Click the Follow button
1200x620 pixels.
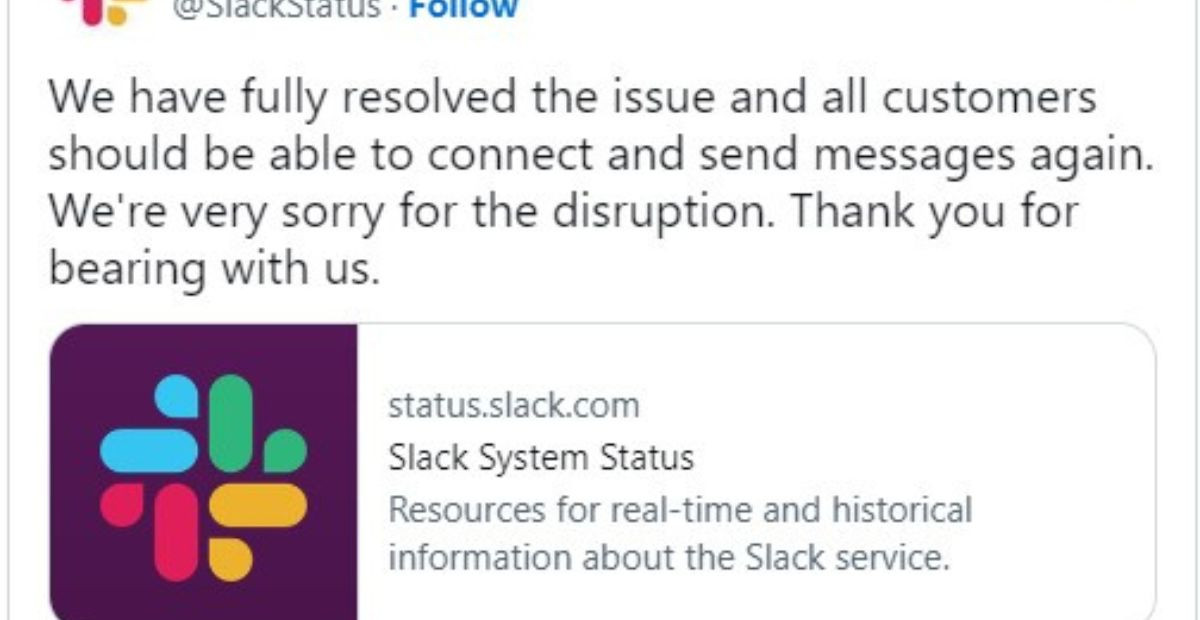[465, 10]
